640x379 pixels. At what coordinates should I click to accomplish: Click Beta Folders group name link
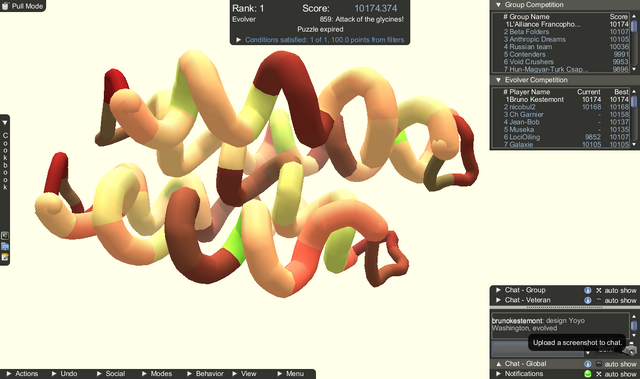(529, 32)
